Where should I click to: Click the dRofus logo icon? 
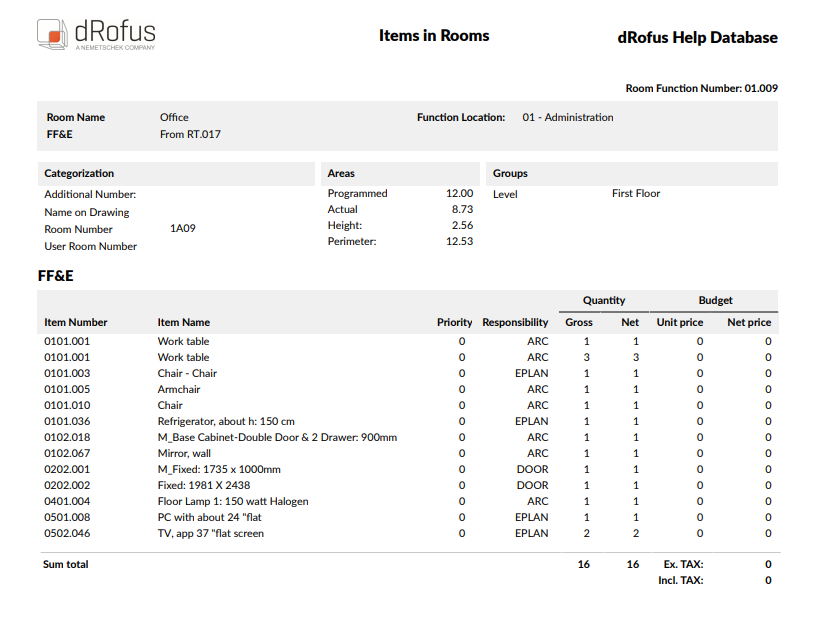coord(52,33)
